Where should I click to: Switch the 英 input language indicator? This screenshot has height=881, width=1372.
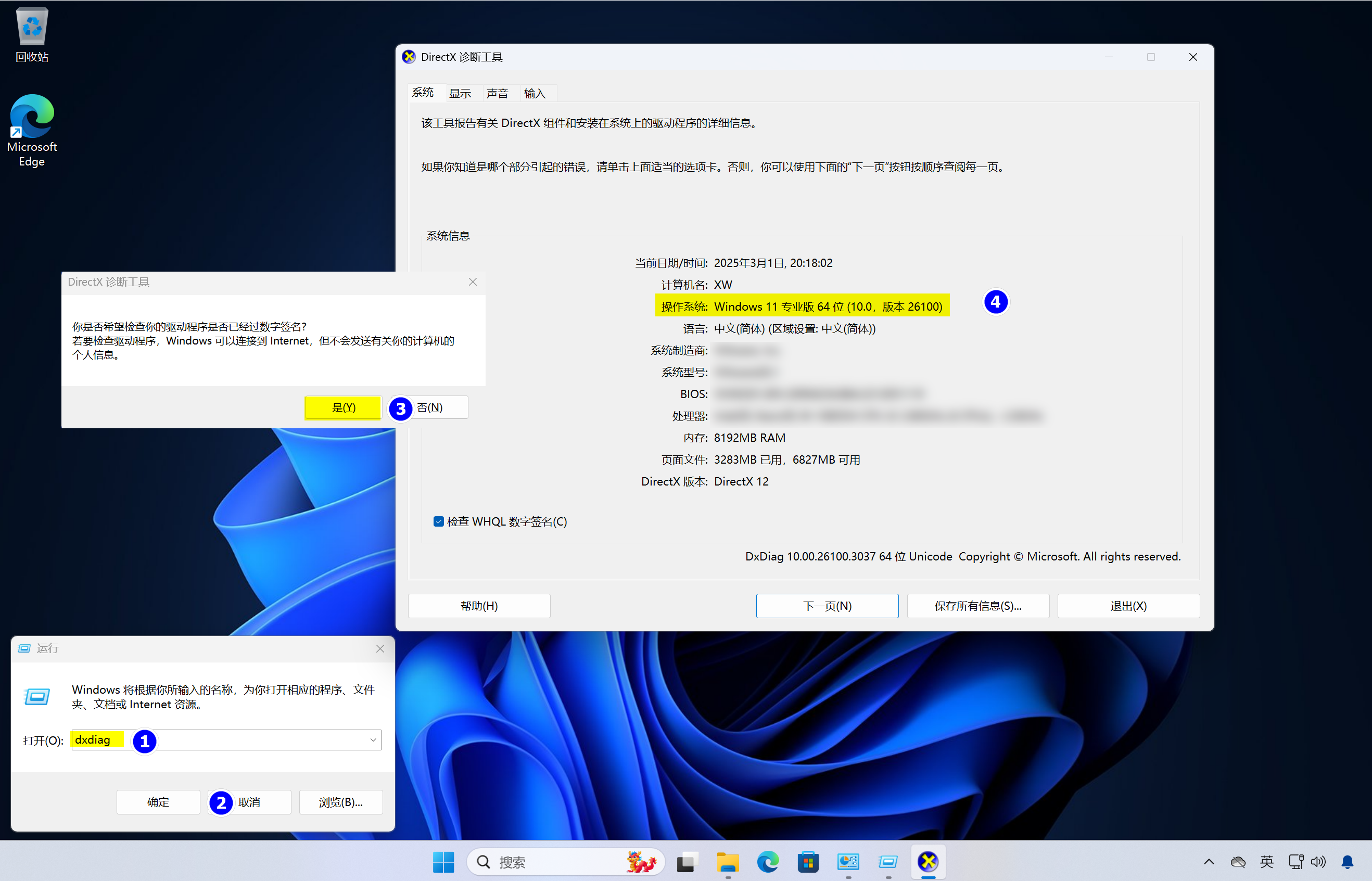tap(1267, 862)
